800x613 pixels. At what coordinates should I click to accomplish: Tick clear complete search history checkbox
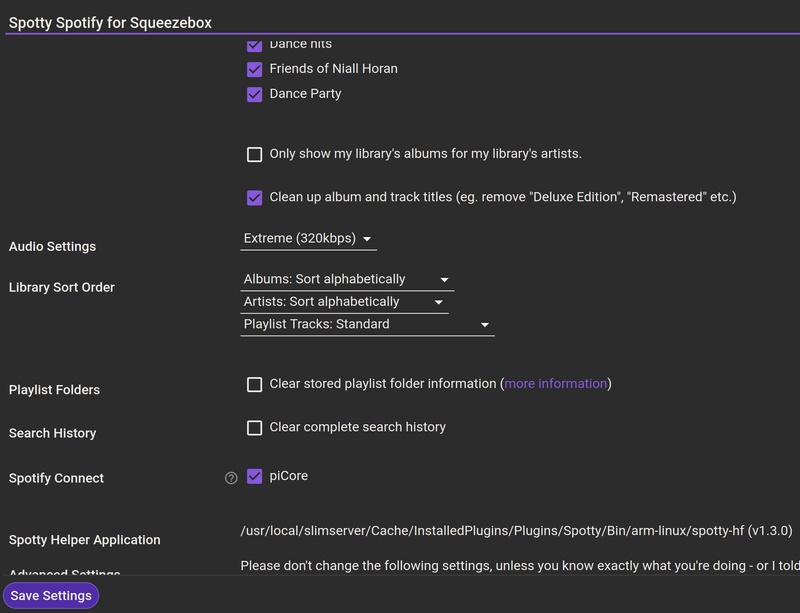pos(254,427)
